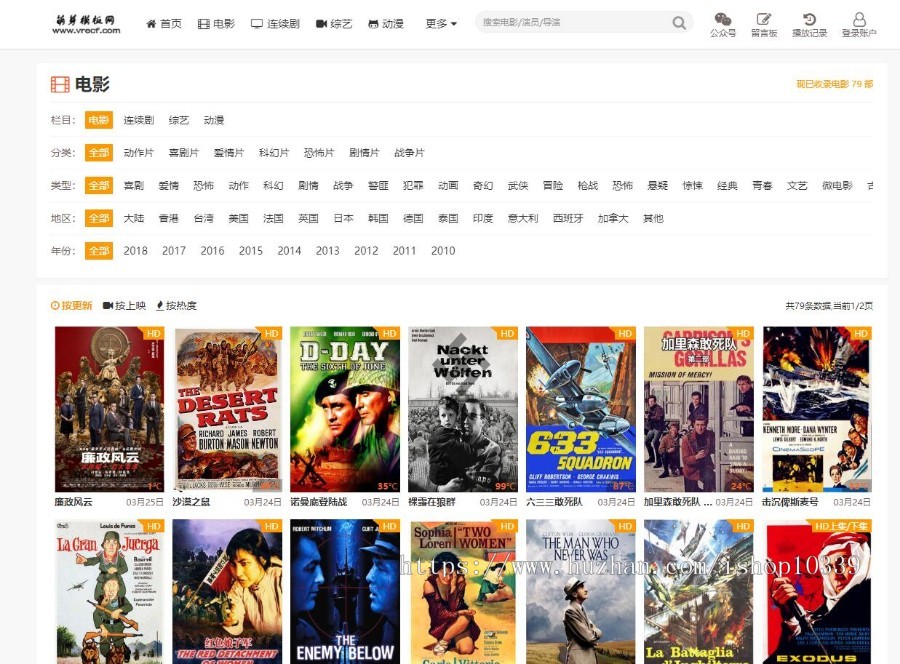This screenshot has width=900, height=664.
Task: Open the 公众号 WeChat icon
Action: tap(723, 25)
